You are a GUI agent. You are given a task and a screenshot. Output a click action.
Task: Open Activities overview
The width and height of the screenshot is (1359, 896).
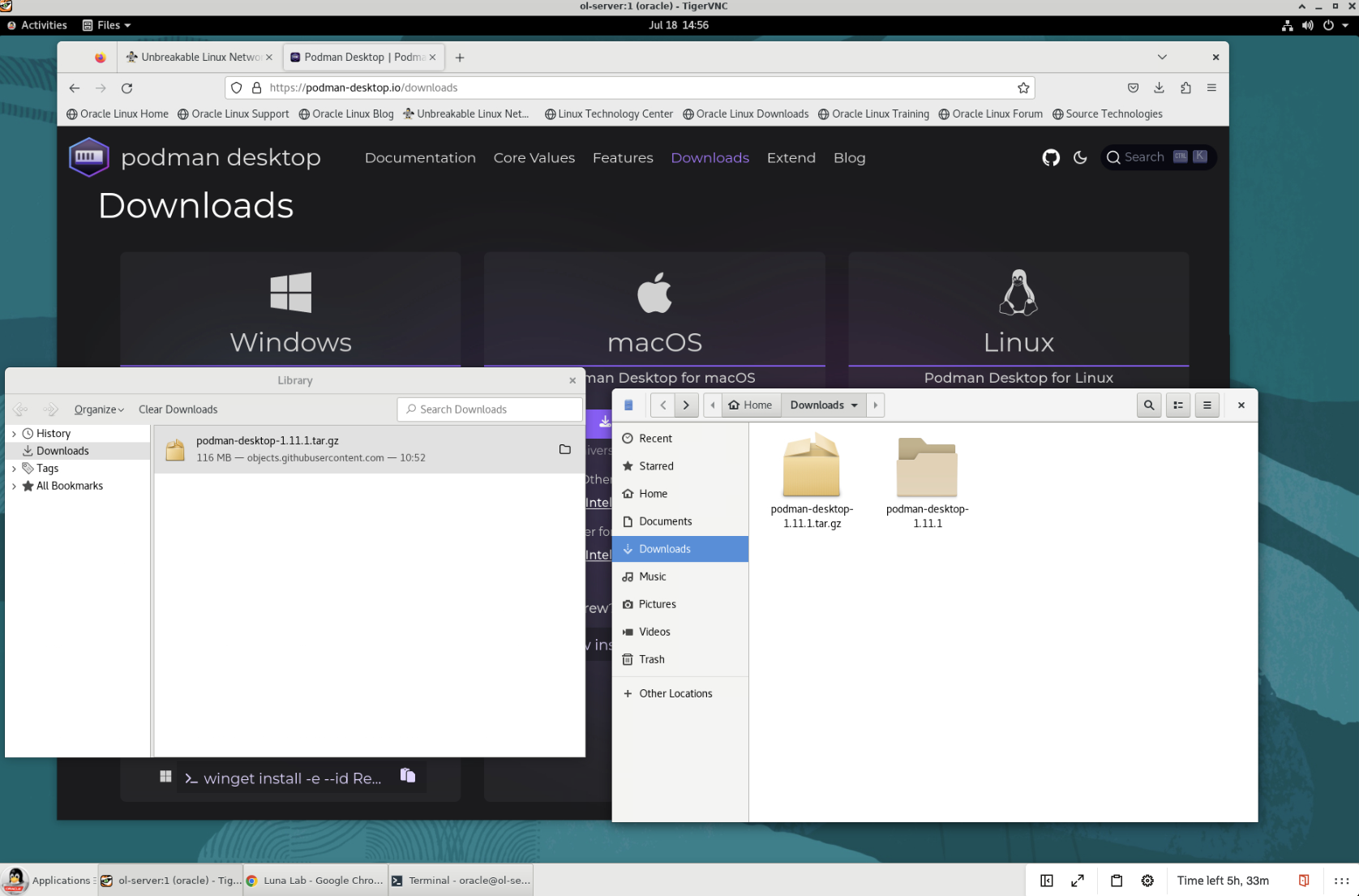pyautogui.click(x=37, y=25)
